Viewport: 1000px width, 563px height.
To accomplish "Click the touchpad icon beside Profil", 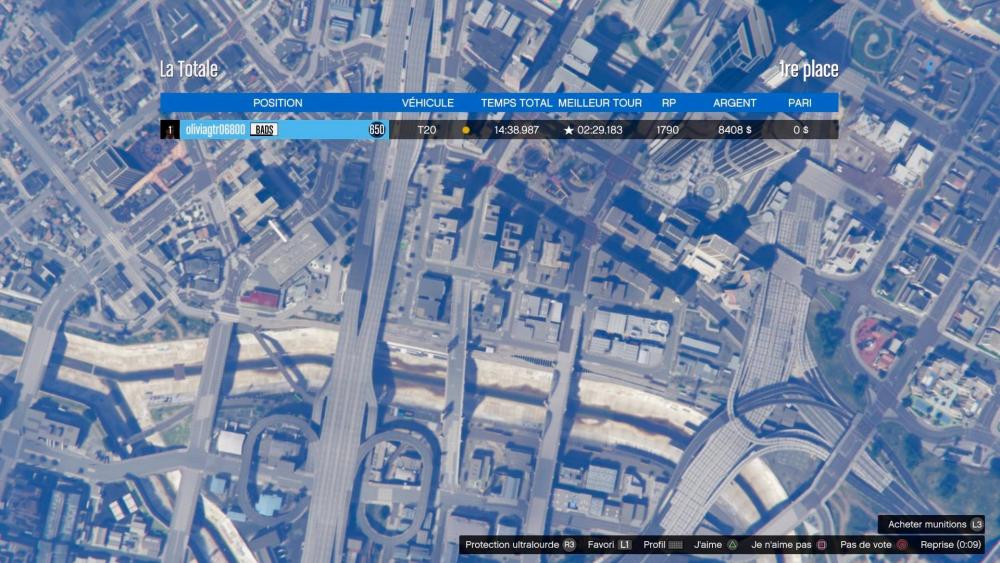I will pyautogui.click(x=675, y=545).
